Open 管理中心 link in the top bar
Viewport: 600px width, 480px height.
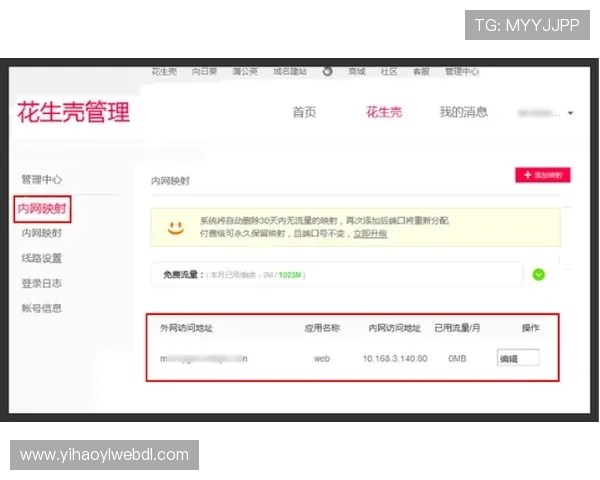click(x=461, y=72)
